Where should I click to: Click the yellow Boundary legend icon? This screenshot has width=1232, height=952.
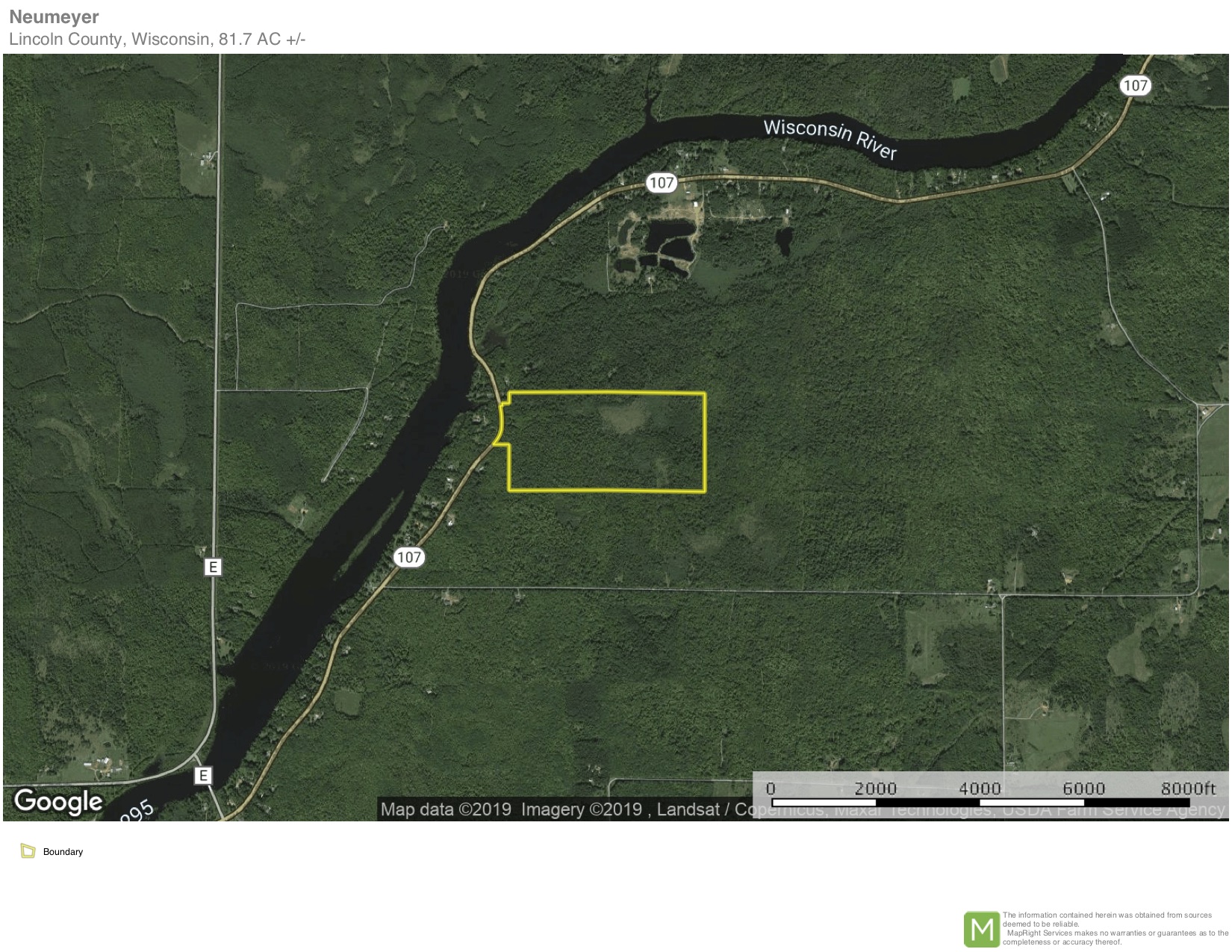point(28,851)
